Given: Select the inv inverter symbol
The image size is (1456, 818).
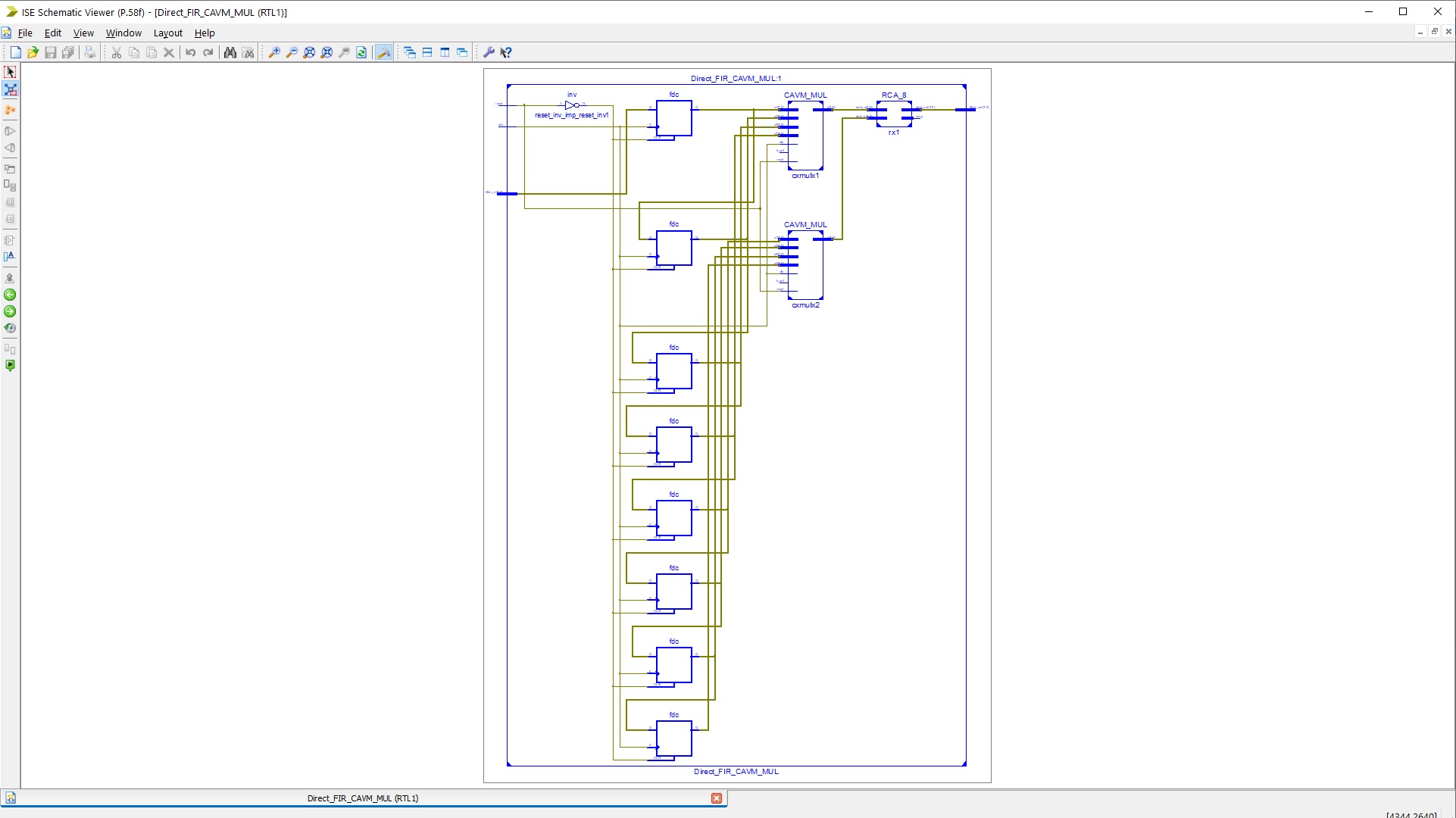Looking at the screenshot, I should pos(572,105).
